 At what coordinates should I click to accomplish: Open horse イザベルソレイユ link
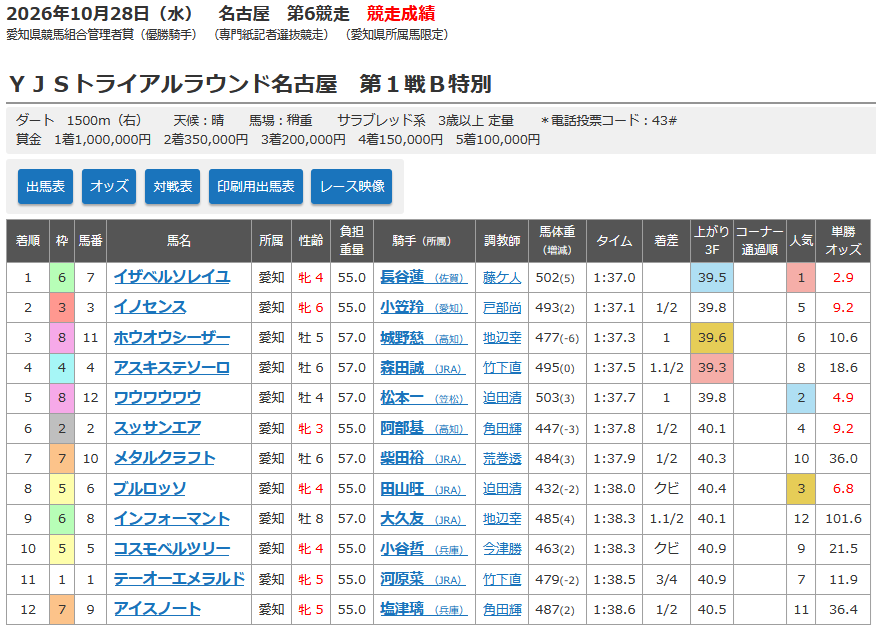coord(172,277)
